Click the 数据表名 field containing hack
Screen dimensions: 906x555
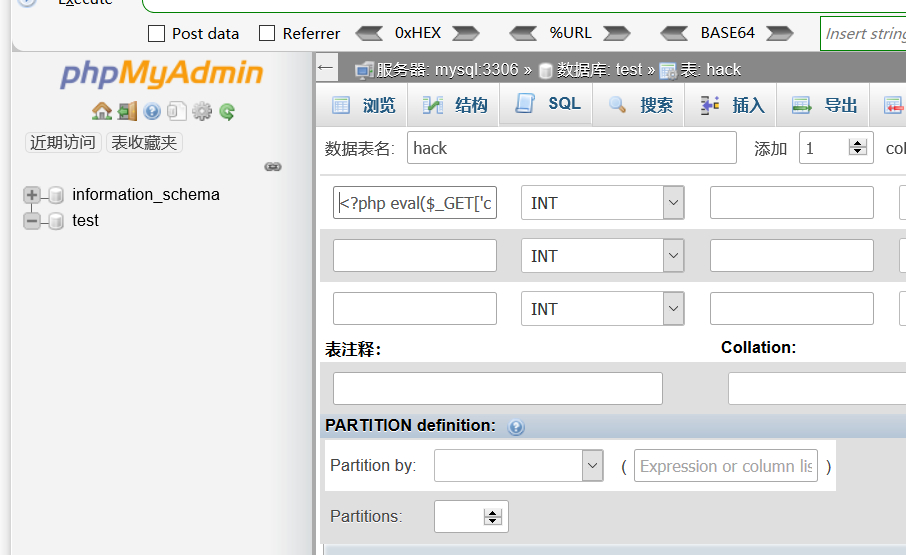point(571,148)
